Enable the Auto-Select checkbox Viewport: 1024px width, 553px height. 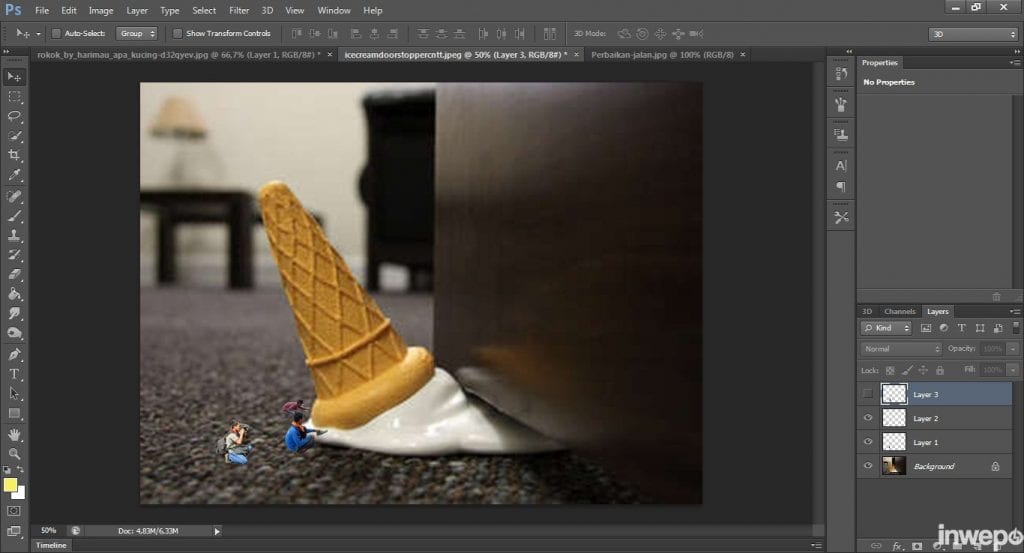55,33
